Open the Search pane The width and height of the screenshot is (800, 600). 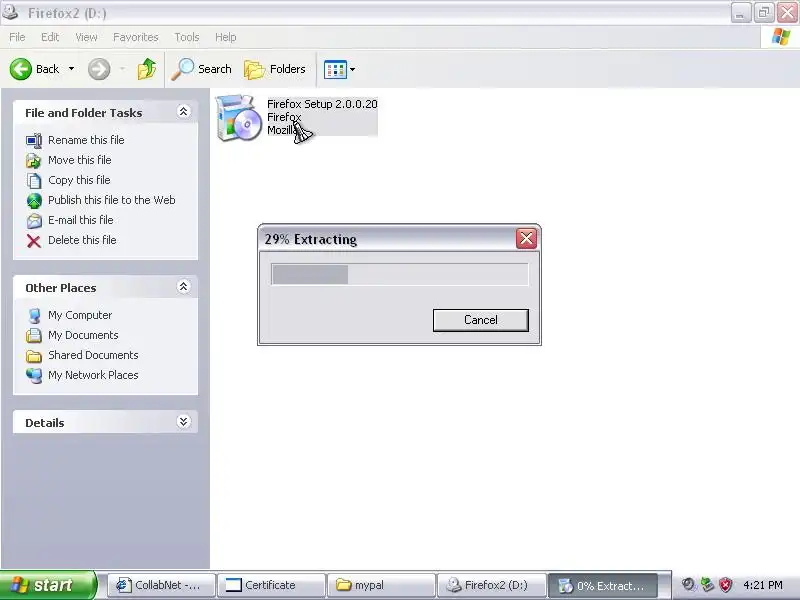pyautogui.click(x=202, y=69)
